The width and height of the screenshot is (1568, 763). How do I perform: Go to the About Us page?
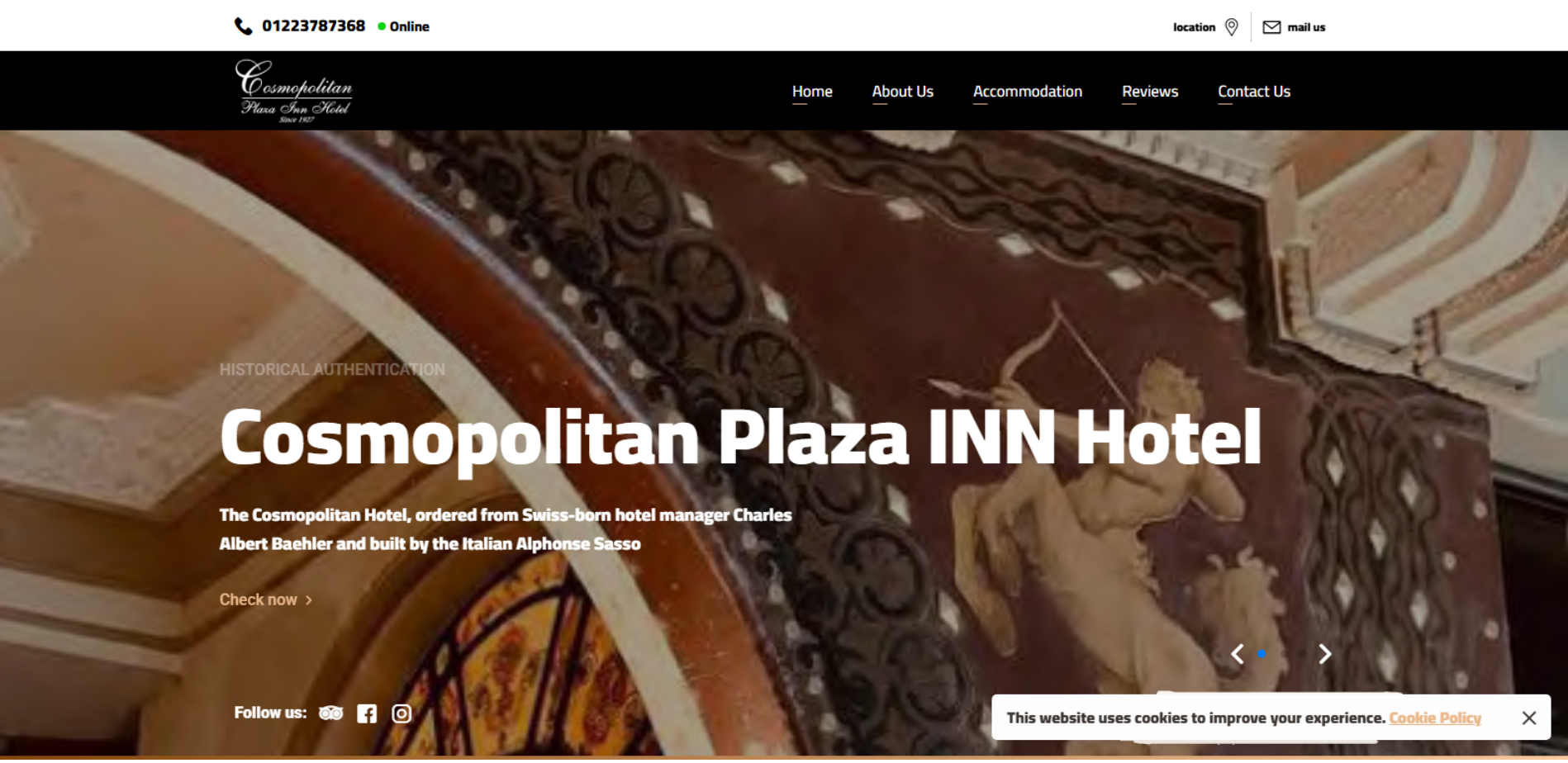(x=902, y=92)
